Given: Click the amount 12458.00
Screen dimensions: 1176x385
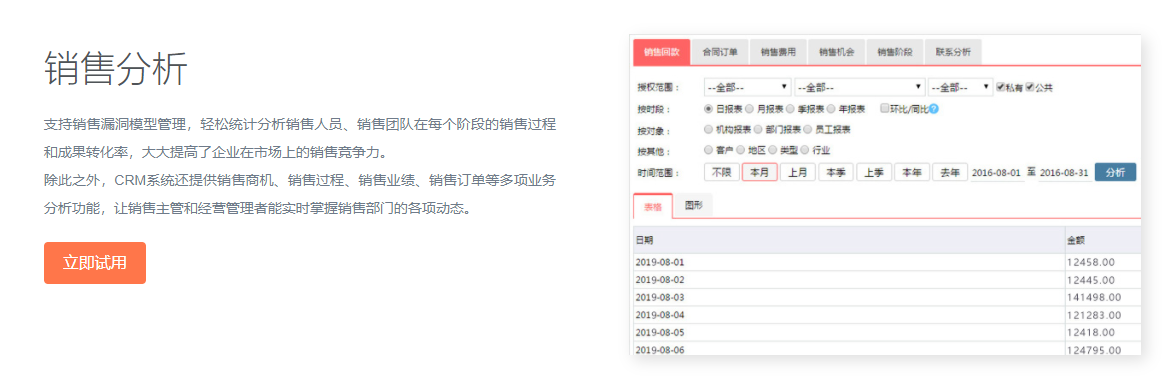Looking at the screenshot, I should pos(1091,263).
